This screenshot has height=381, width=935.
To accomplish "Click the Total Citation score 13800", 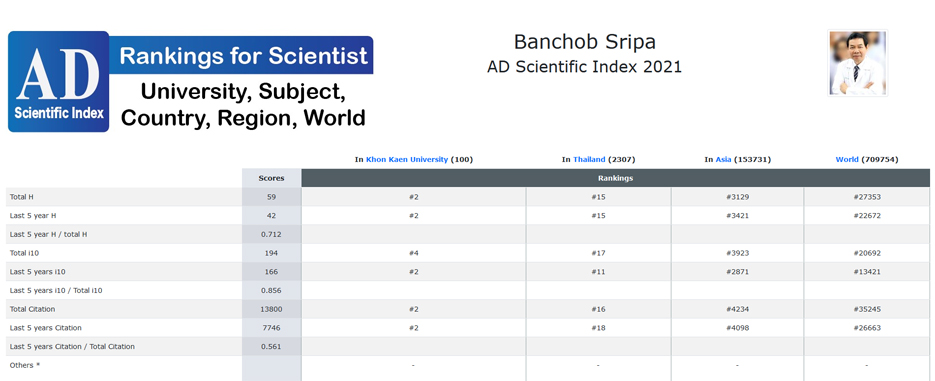I will (271, 309).
